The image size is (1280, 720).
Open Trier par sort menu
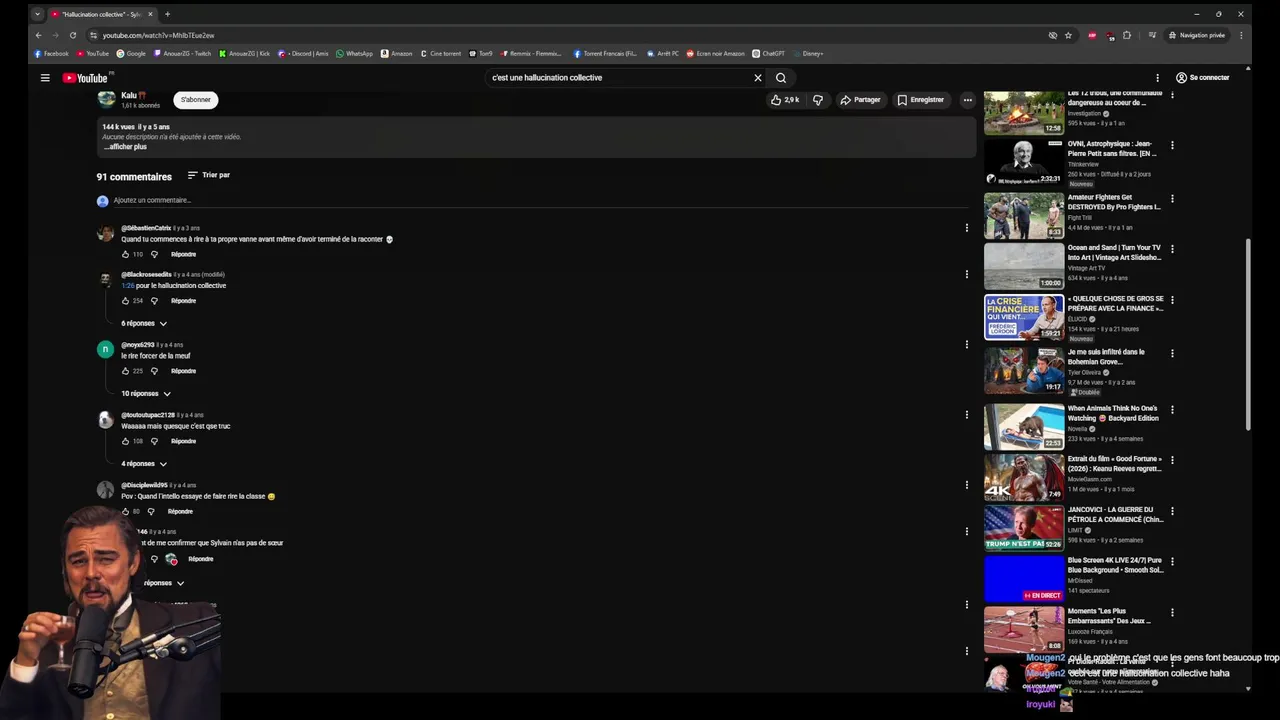point(208,175)
